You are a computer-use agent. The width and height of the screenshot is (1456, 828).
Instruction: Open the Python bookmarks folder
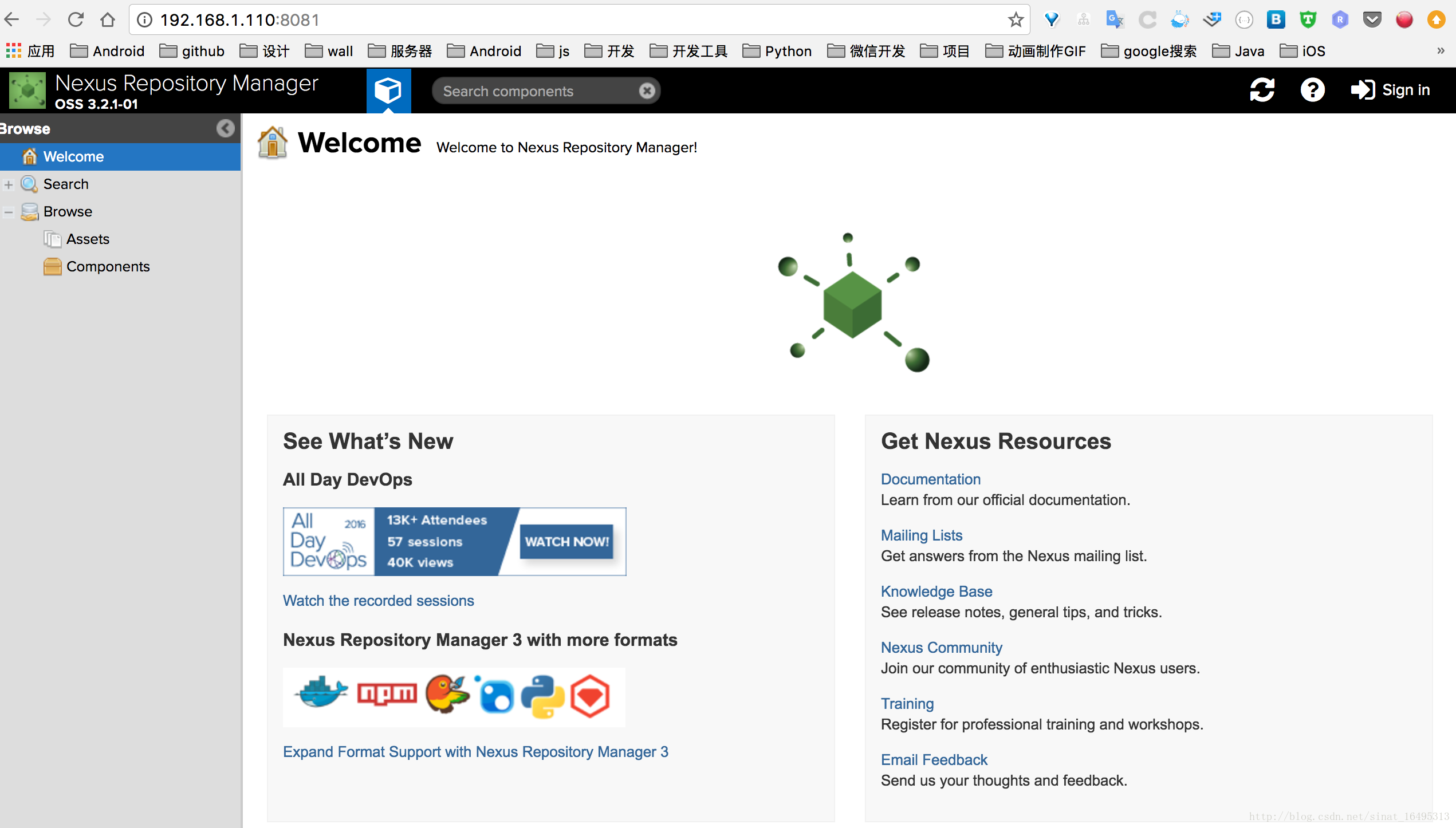pos(777,51)
